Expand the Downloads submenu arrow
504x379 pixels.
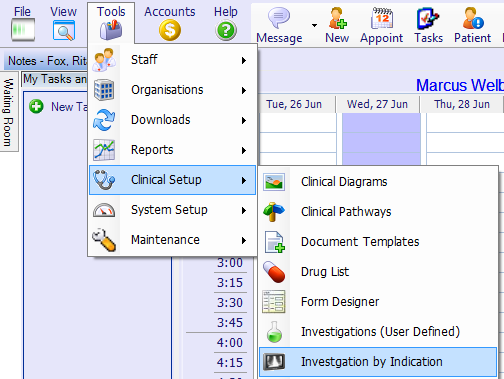point(244,120)
